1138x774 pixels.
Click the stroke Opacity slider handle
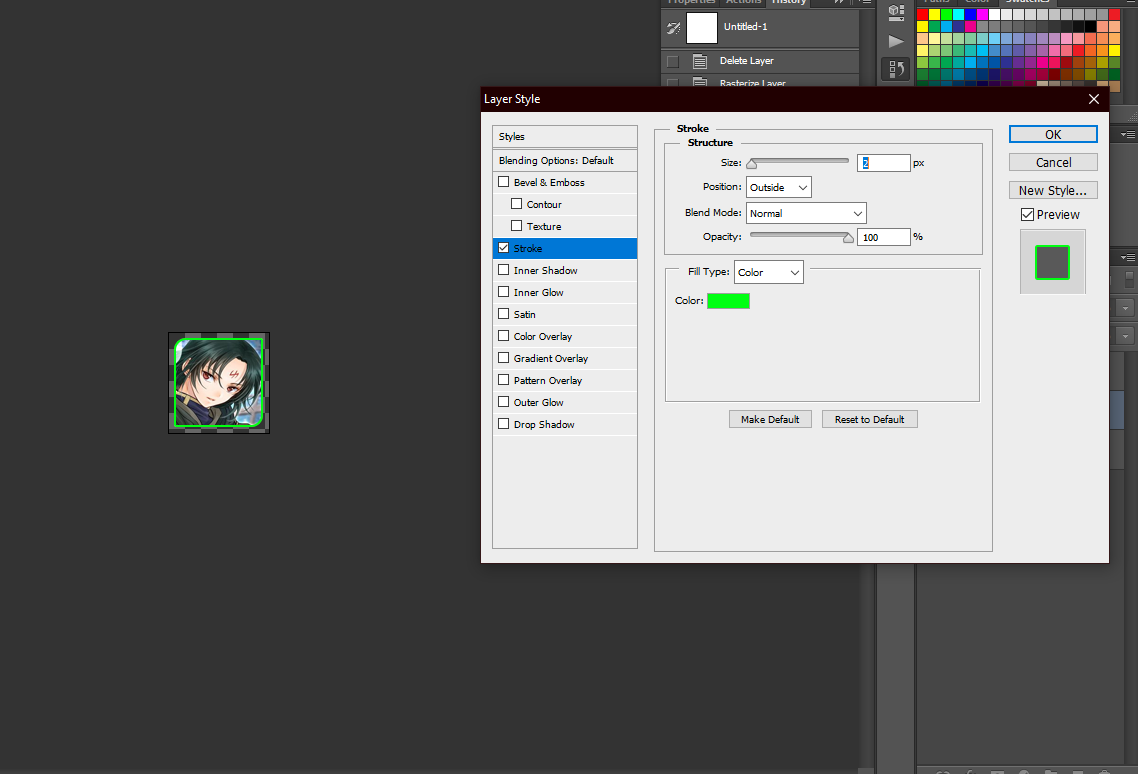848,238
